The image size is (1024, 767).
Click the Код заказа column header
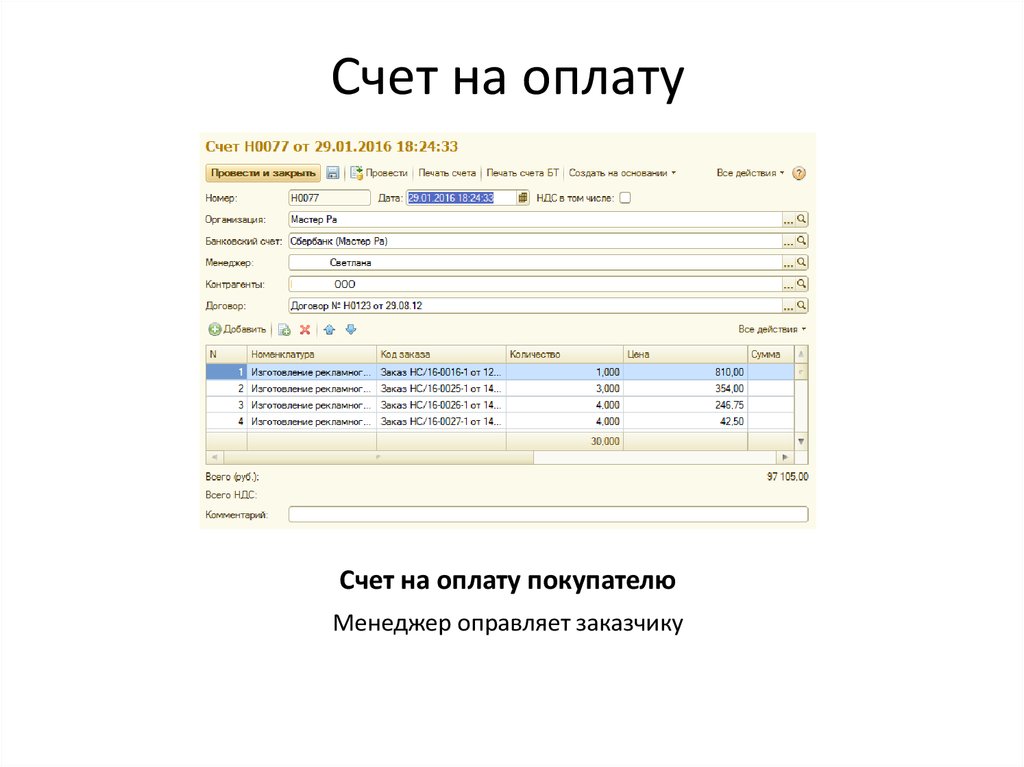click(441, 354)
